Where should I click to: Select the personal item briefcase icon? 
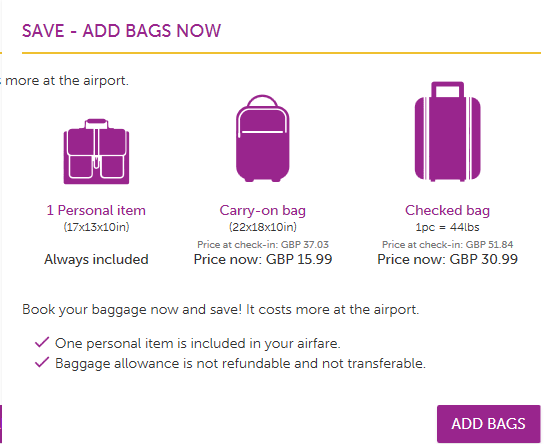click(x=96, y=151)
